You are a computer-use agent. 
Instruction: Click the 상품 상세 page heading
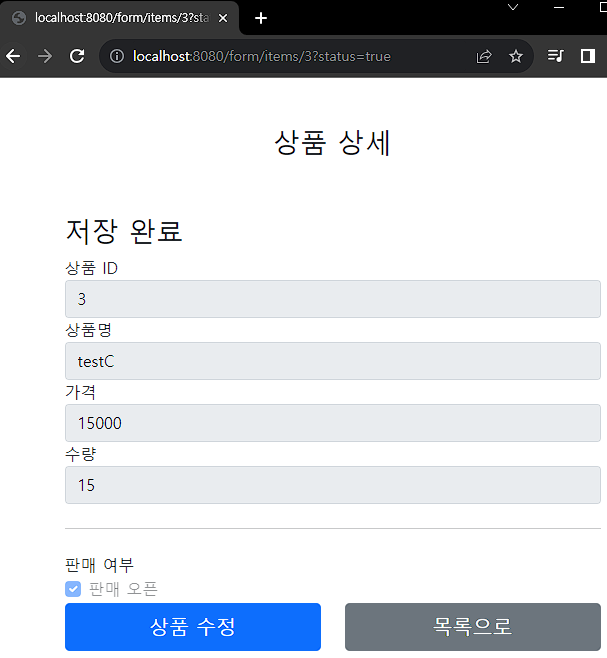pyautogui.click(x=332, y=143)
